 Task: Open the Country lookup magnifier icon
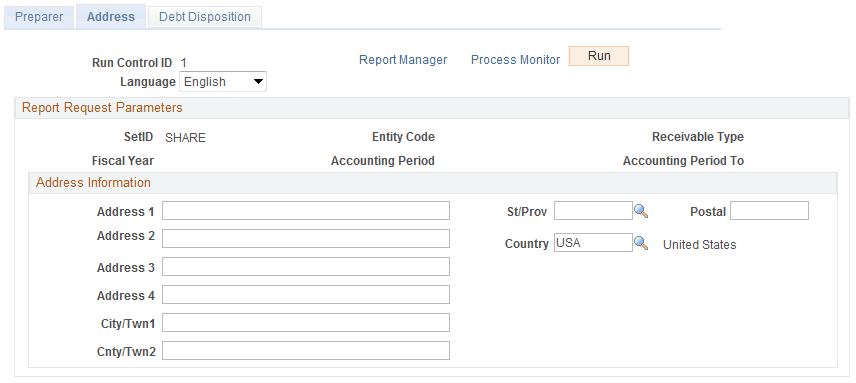tap(641, 243)
